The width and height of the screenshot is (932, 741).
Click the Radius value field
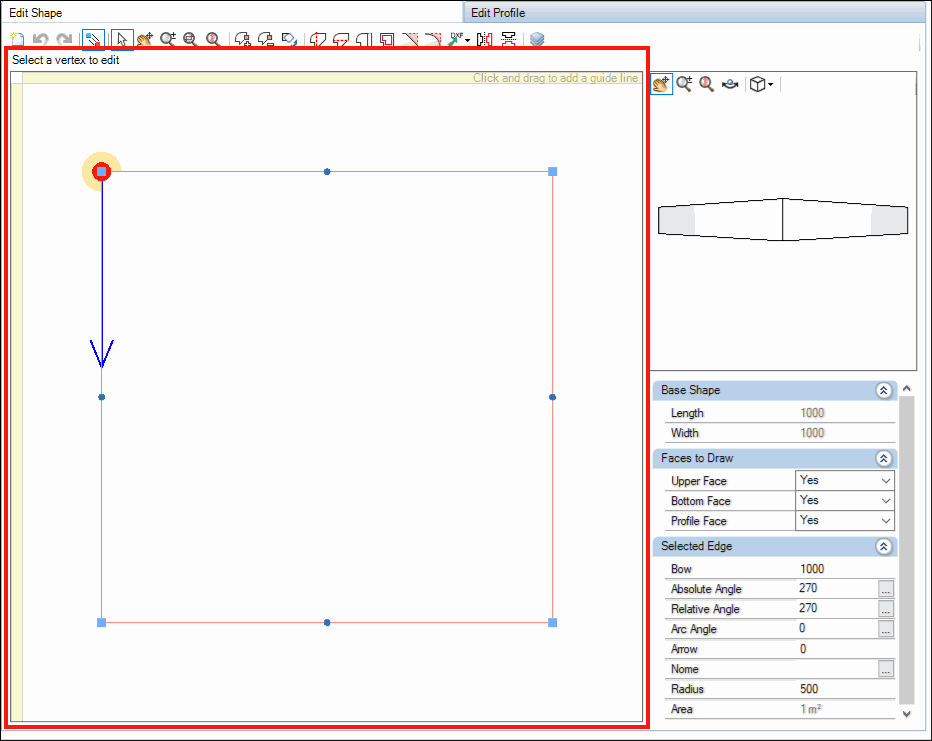click(845, 689)
